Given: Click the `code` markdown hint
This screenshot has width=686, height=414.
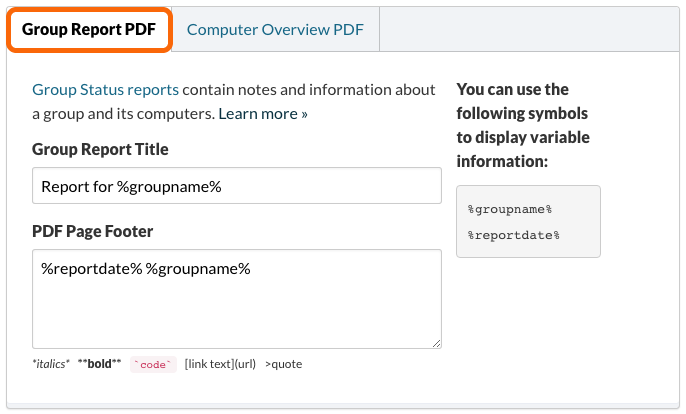Looking at the screenshot, I should click(x=153, y=365).
